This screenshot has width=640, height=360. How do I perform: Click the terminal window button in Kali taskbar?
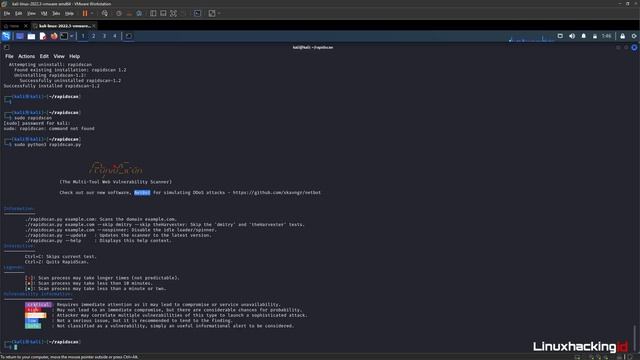point(129,36)
